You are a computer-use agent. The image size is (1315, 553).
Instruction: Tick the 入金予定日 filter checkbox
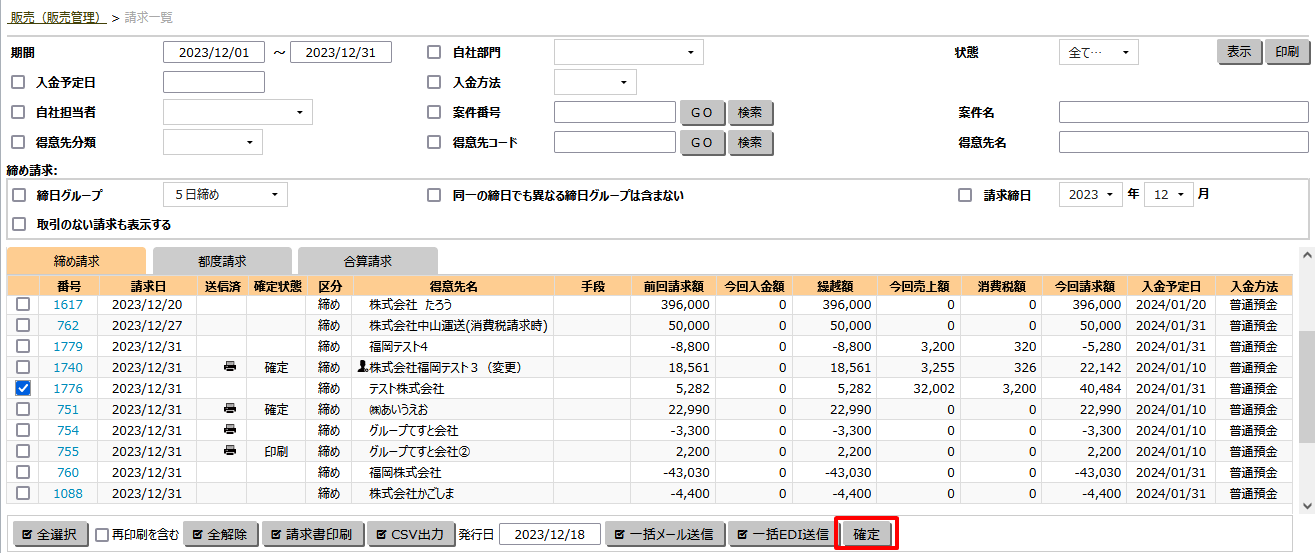18,82
